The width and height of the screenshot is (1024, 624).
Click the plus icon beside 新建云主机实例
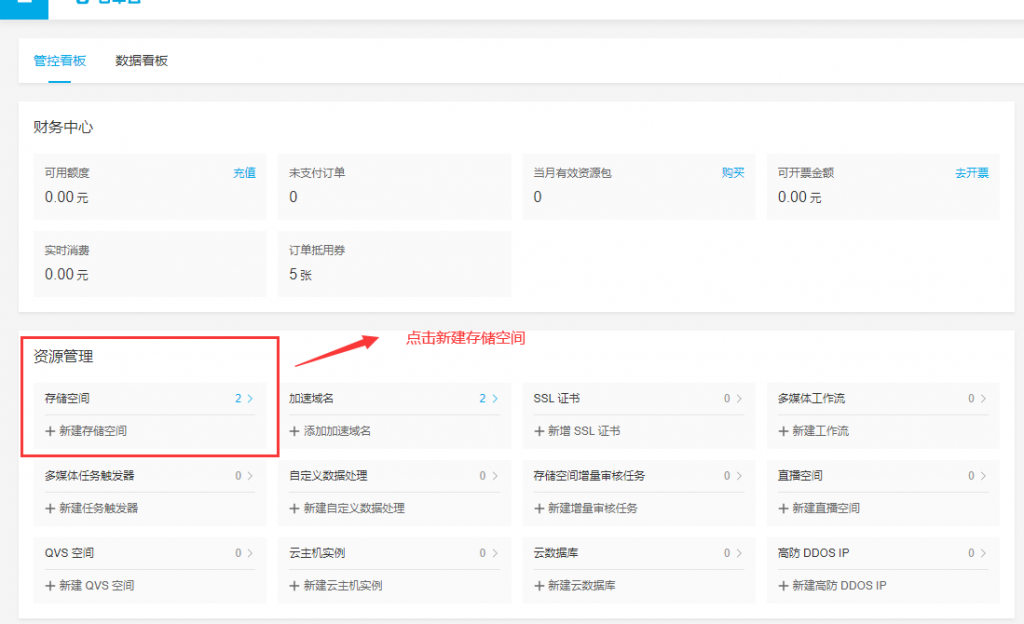294,585
